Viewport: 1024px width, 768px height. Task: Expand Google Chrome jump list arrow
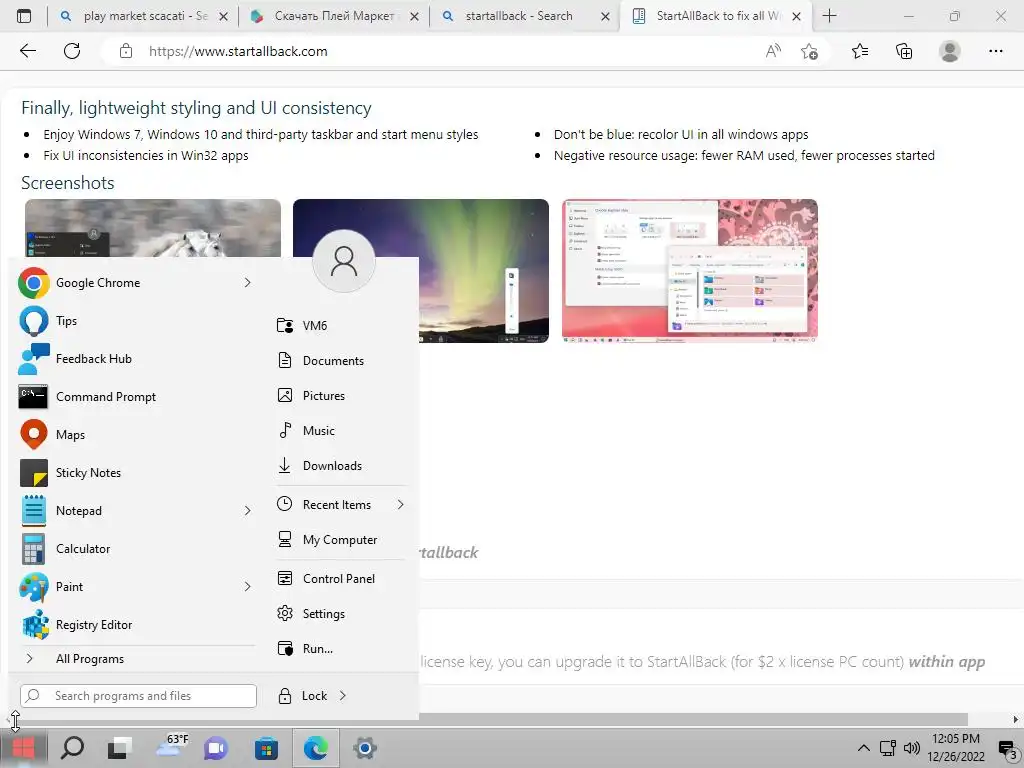click(x=248, y=283)
